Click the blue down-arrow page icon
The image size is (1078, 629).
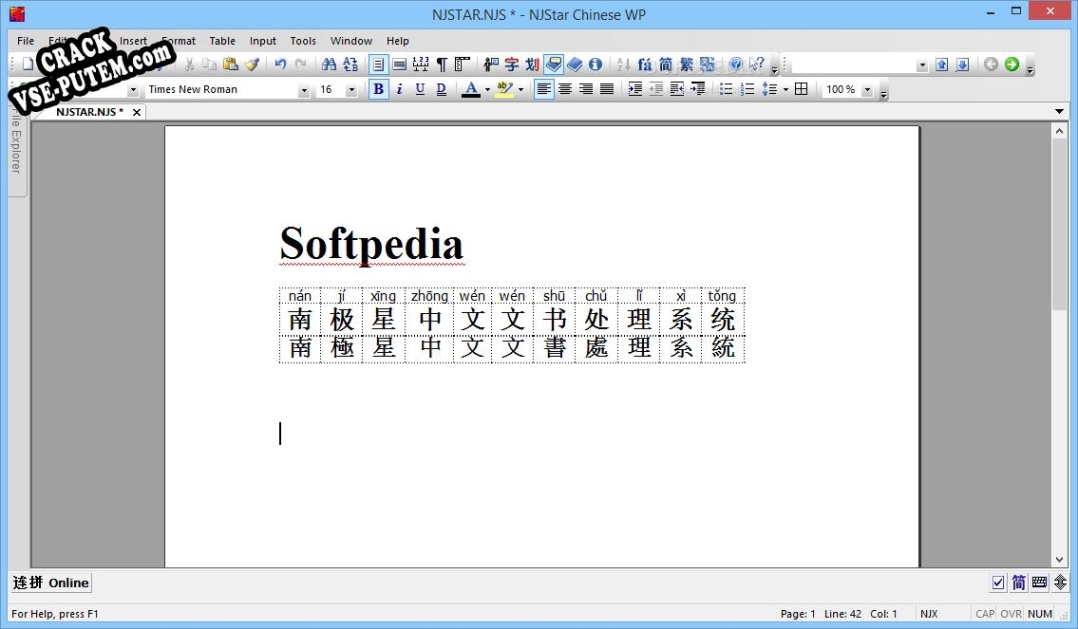click(x=962, y=65)
